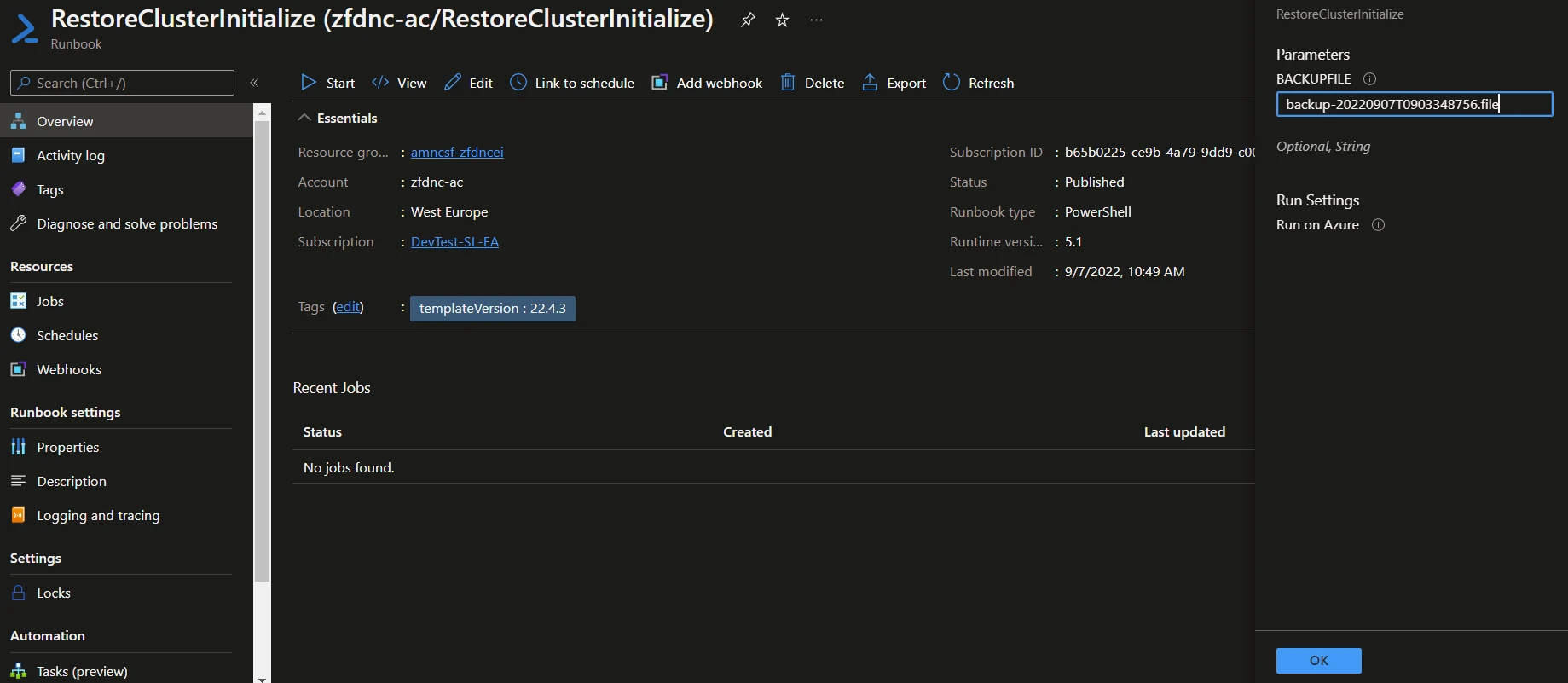
Task: Open the amncsf-zfdncei resource group link
Action: coord(457,152)
